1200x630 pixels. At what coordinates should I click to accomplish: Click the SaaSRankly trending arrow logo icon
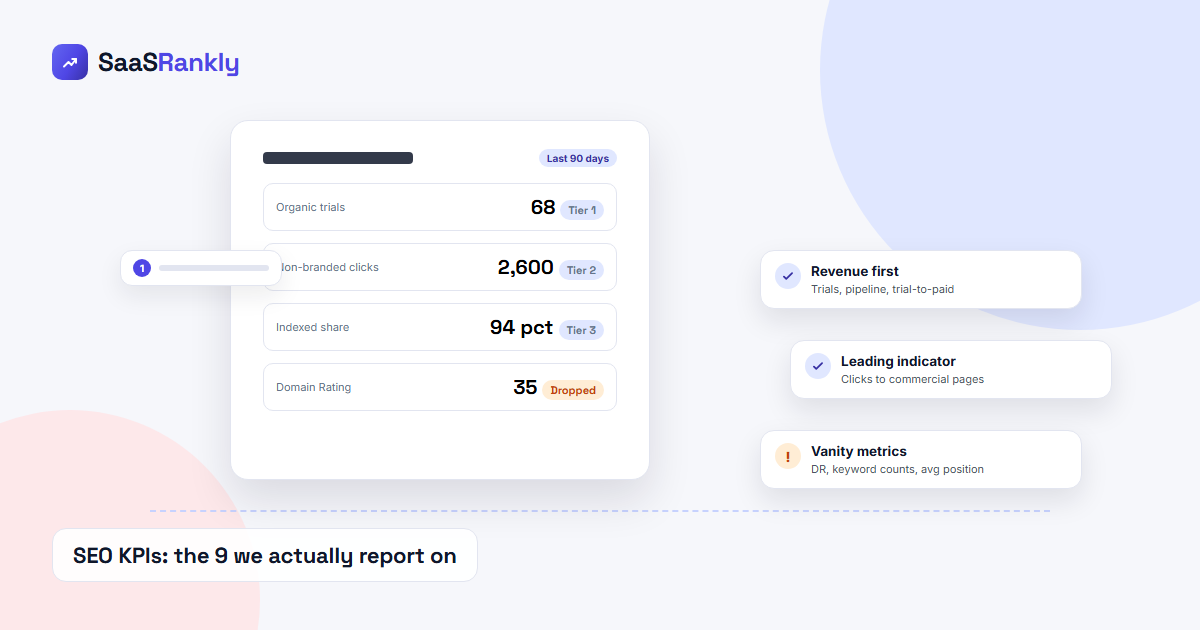pyautogui.click(x=70, y=62)
